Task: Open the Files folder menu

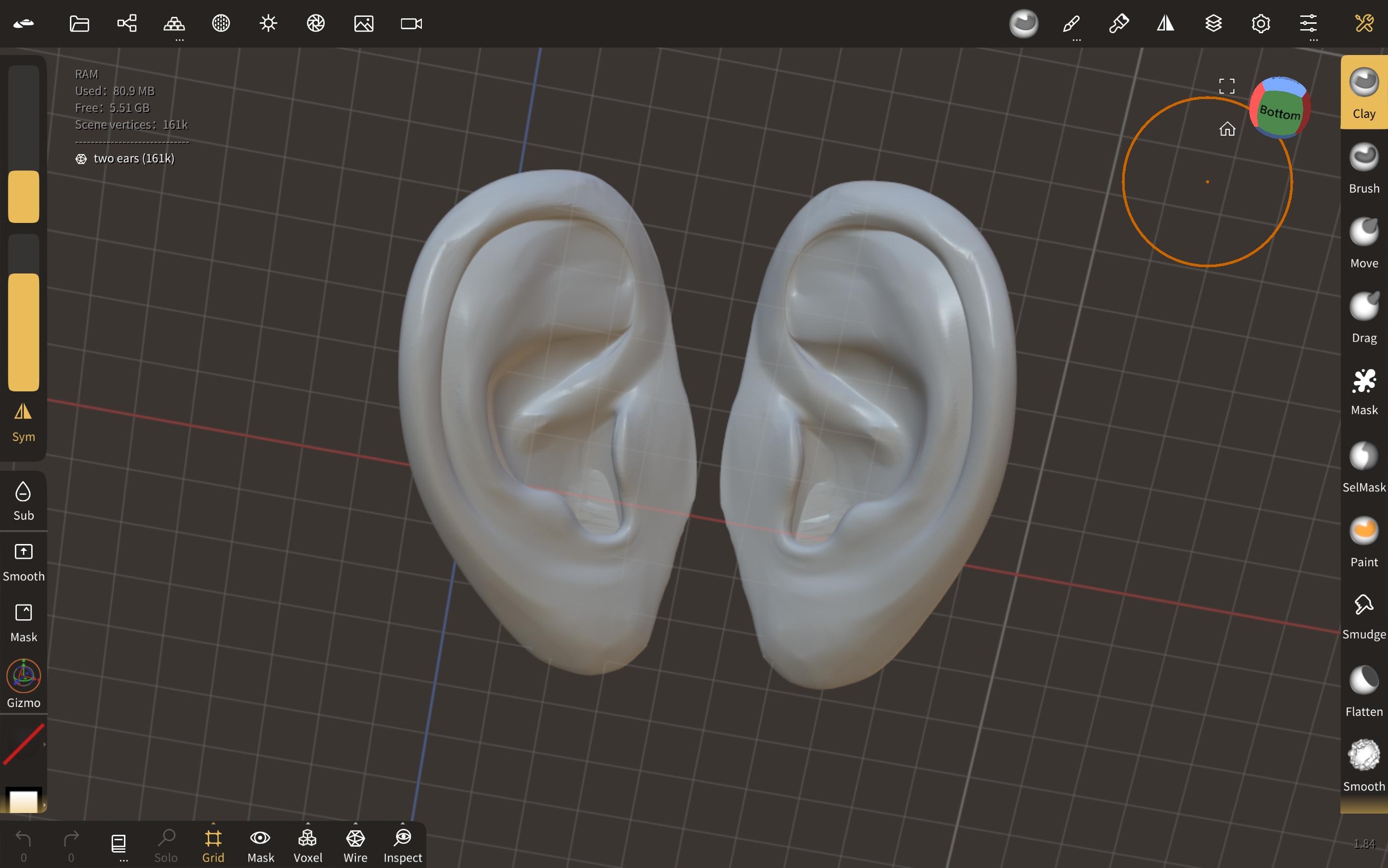Action: tap(79, 24)
